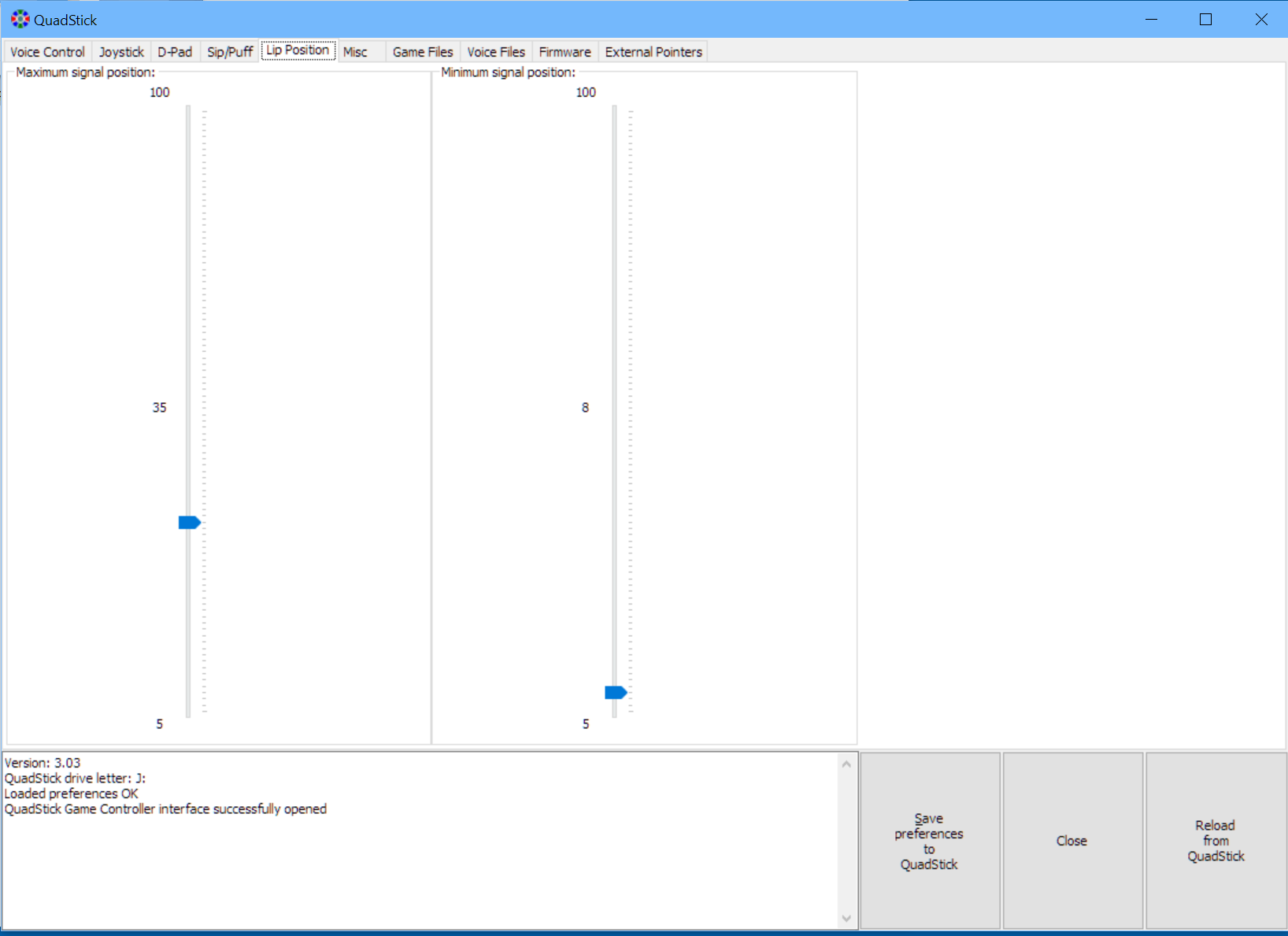Viewport: 1288px width, 936px height.
Task: Close the QuadStick window with X
Action: point(1260,19)
